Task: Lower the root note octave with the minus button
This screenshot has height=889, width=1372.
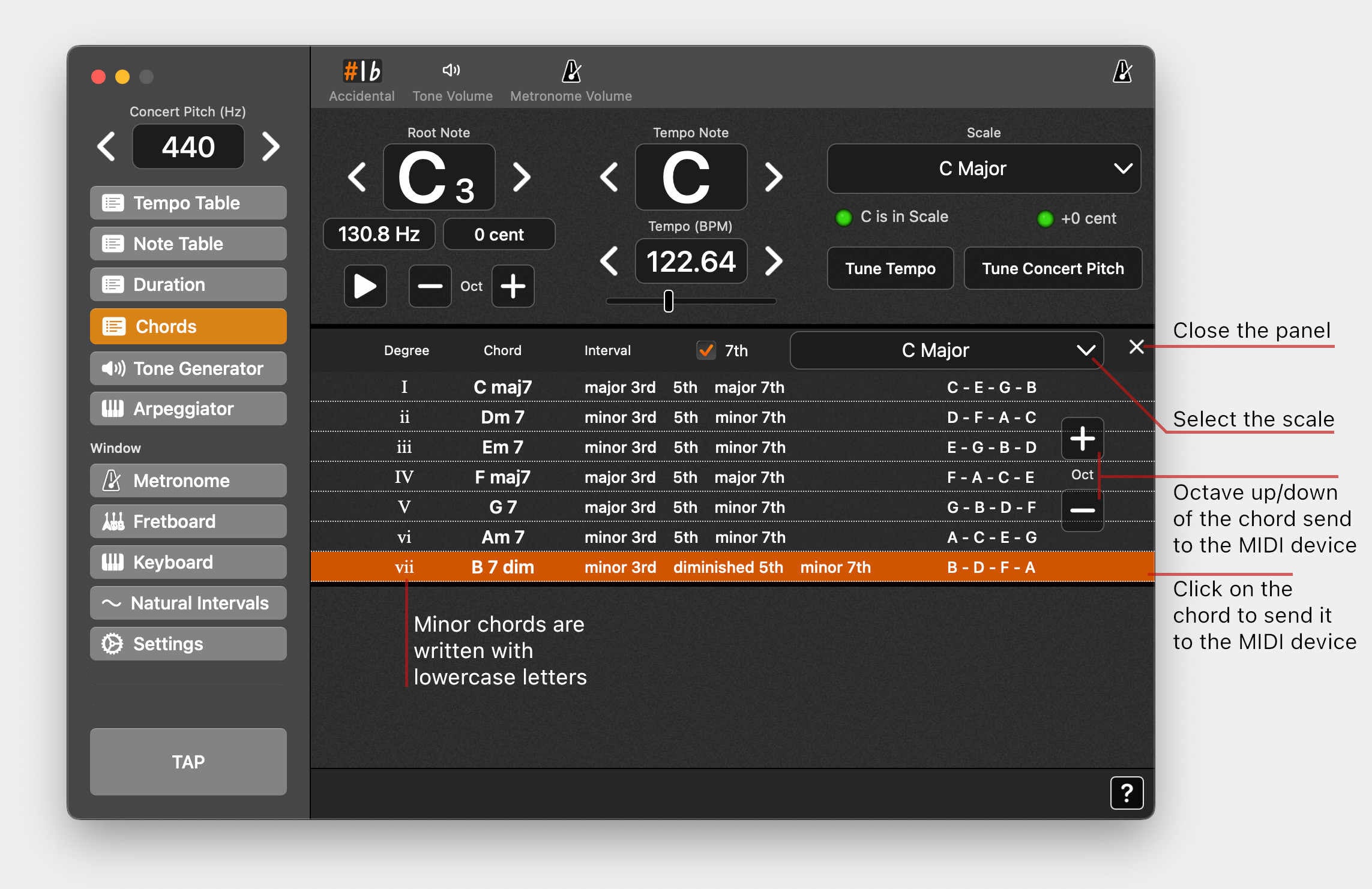Action: pyautogui.click(x=430, y=286)
